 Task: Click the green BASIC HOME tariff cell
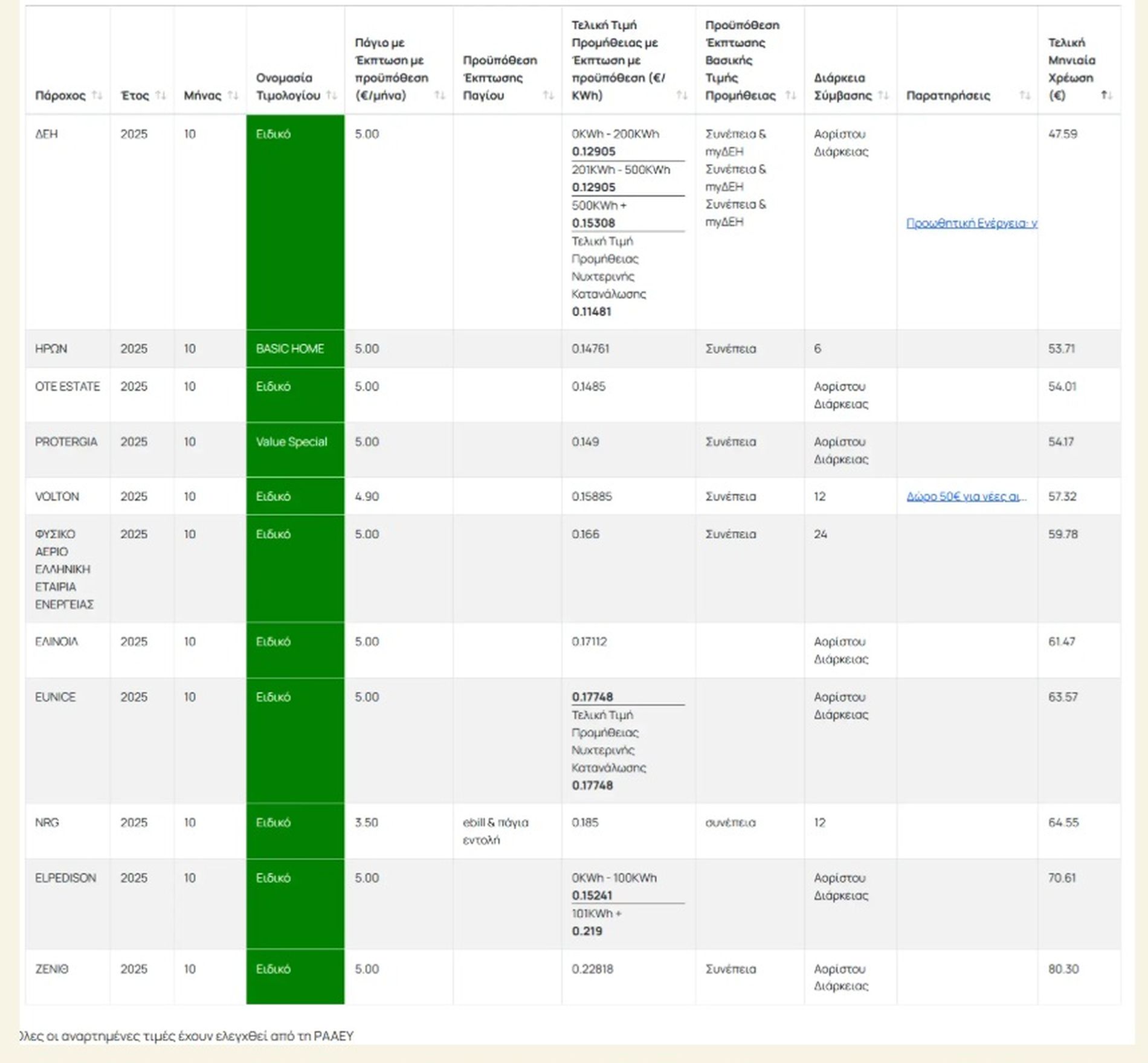pos(295,348)
